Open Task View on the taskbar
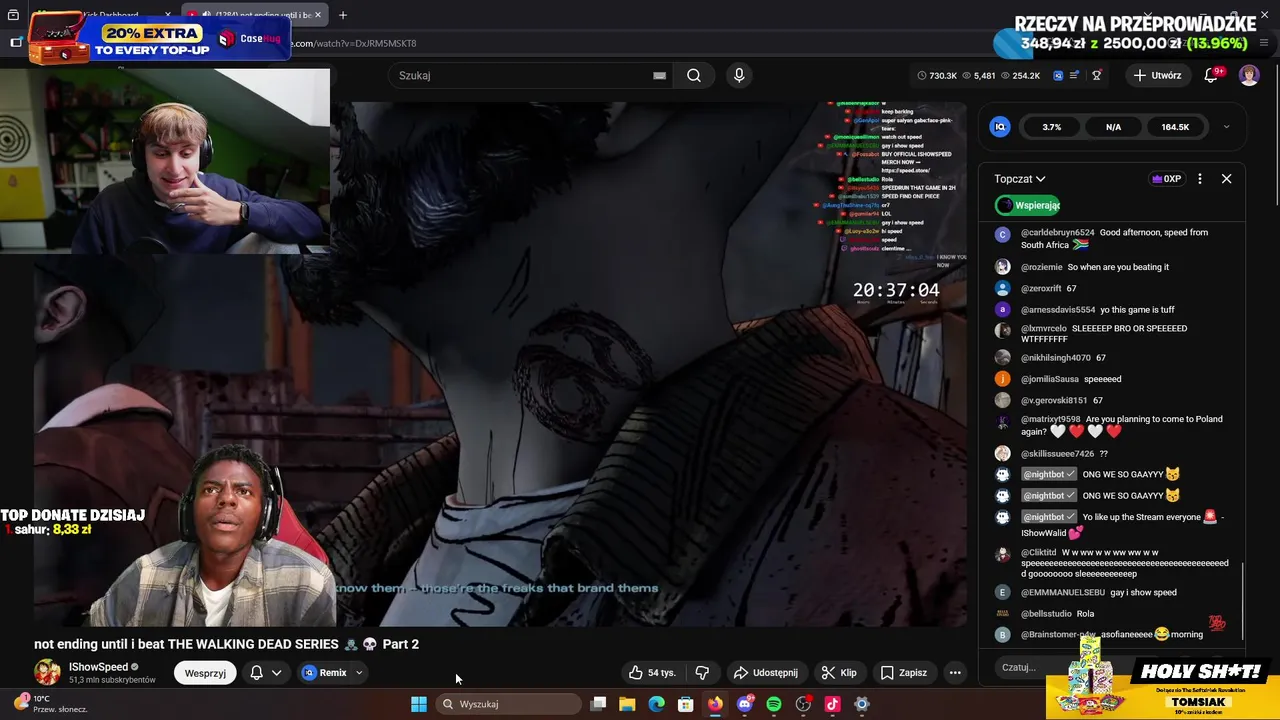 tap(598, 704)
